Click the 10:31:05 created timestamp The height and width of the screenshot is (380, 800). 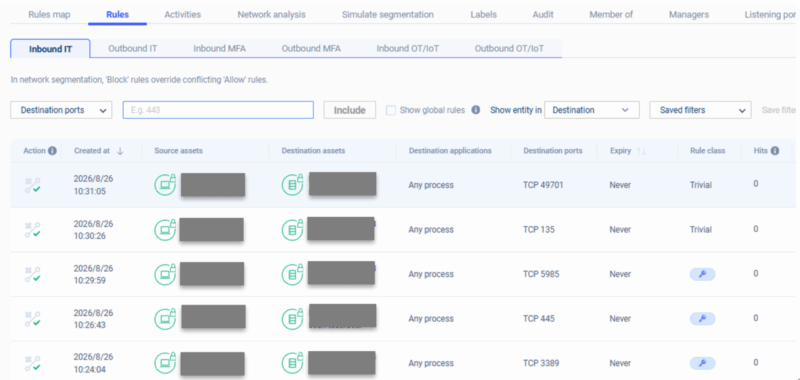tap(90, 191)
